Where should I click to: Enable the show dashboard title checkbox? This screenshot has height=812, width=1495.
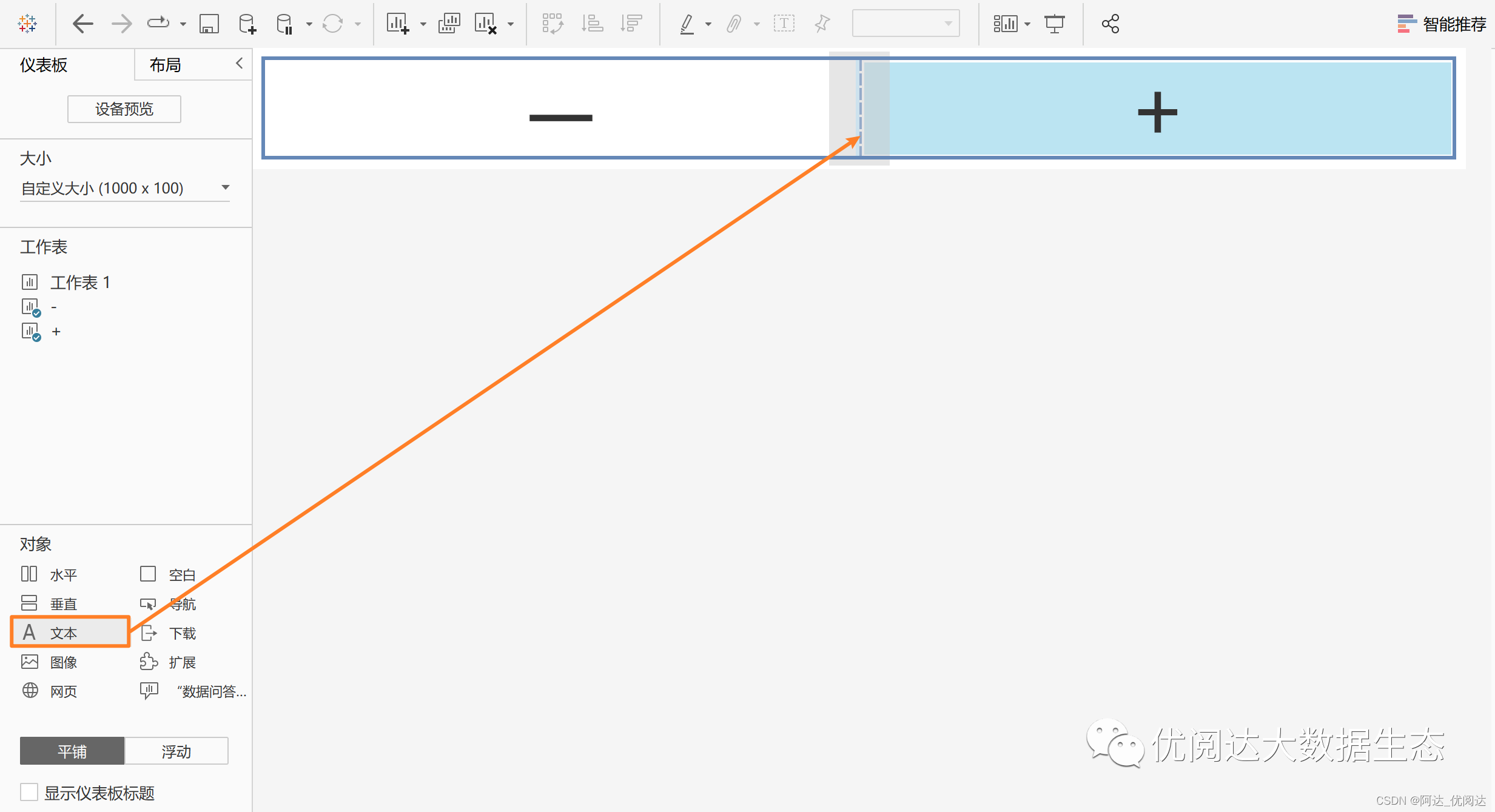[29, 792]
